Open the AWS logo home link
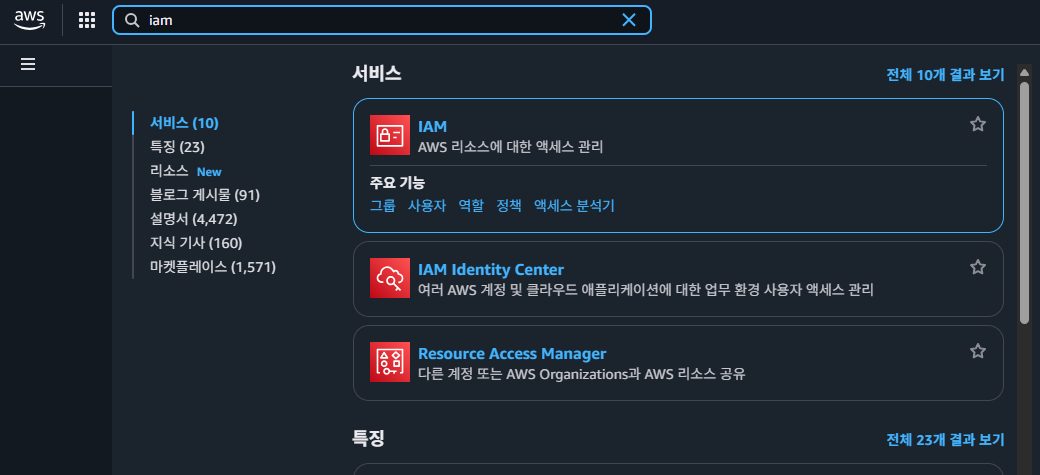Image resolution: width=1040 pixels, height=475 pixels. click(x=29, y=21)
